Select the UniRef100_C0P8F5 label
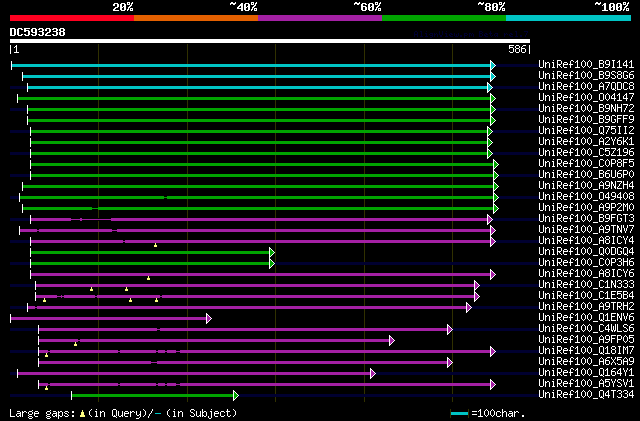Viewport: 640px width, 421px height. pos(586,163)
